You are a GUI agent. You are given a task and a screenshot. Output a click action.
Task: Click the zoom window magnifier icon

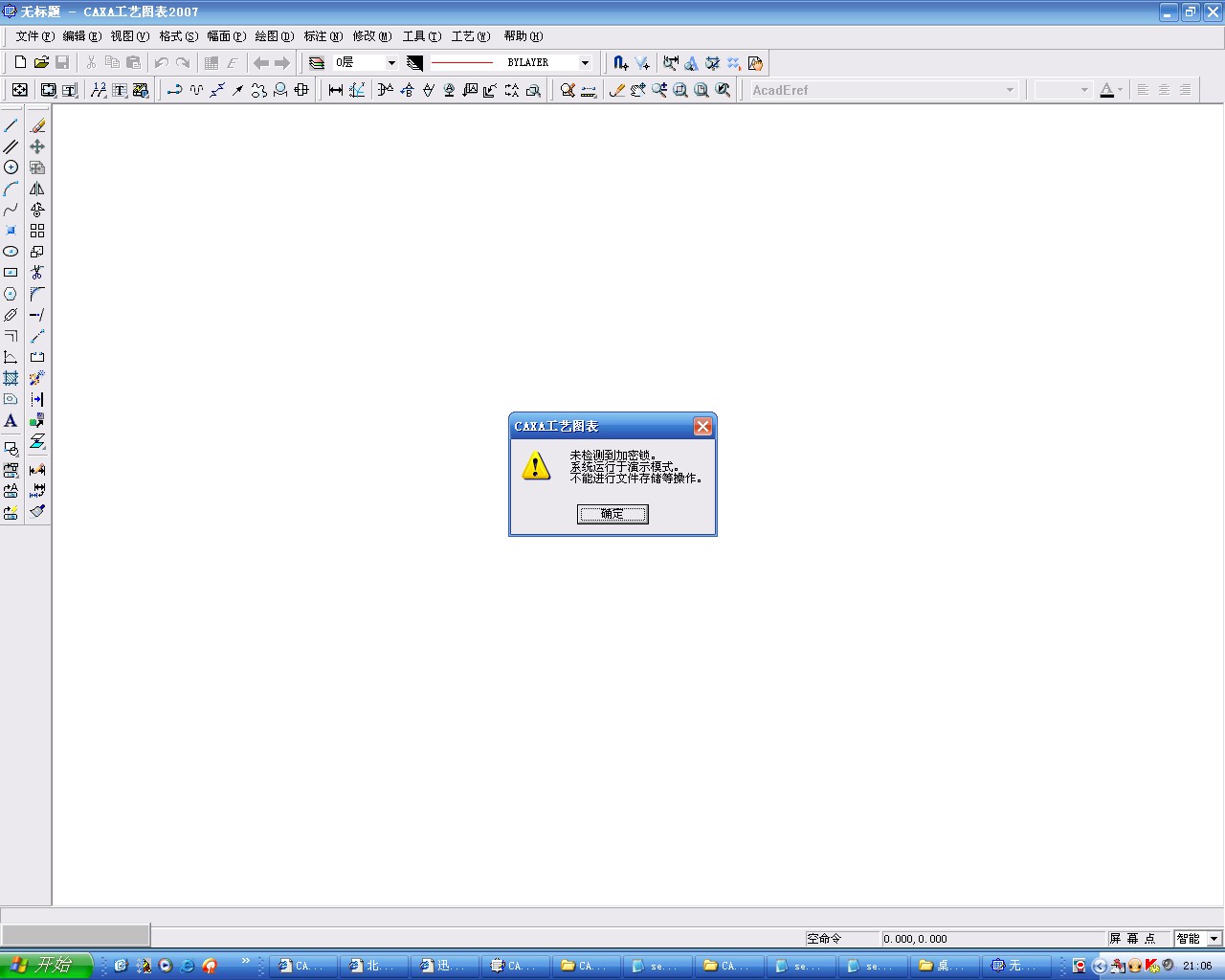[x=680, y=90]
